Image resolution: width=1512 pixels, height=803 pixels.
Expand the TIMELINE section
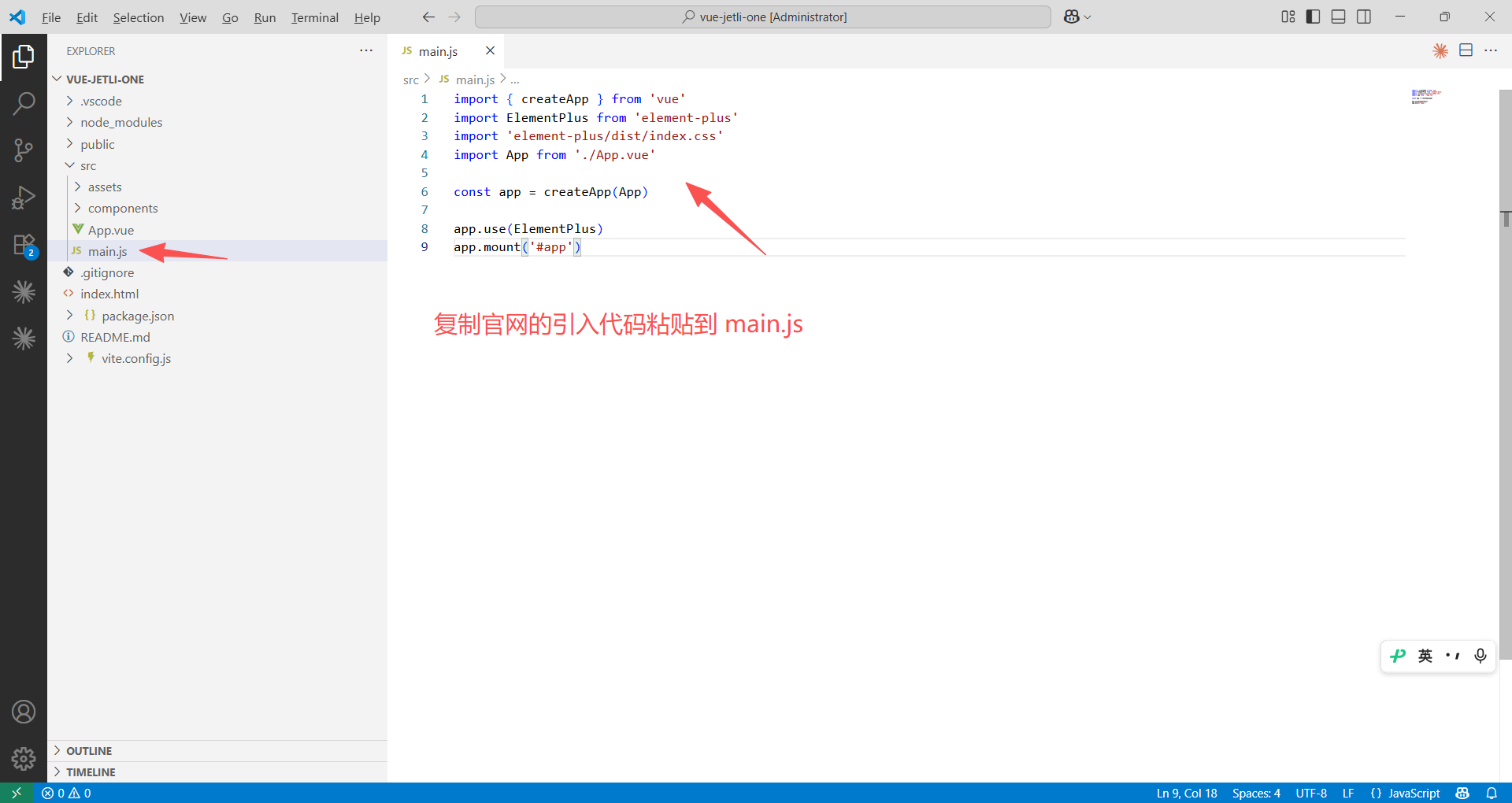click(217, 772)
